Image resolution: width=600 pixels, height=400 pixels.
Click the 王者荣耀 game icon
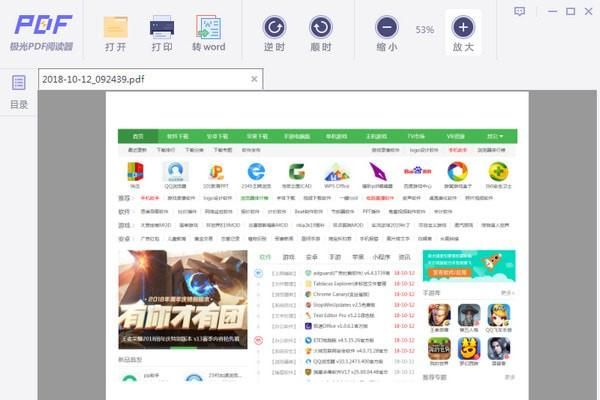[x=439, y=315]
